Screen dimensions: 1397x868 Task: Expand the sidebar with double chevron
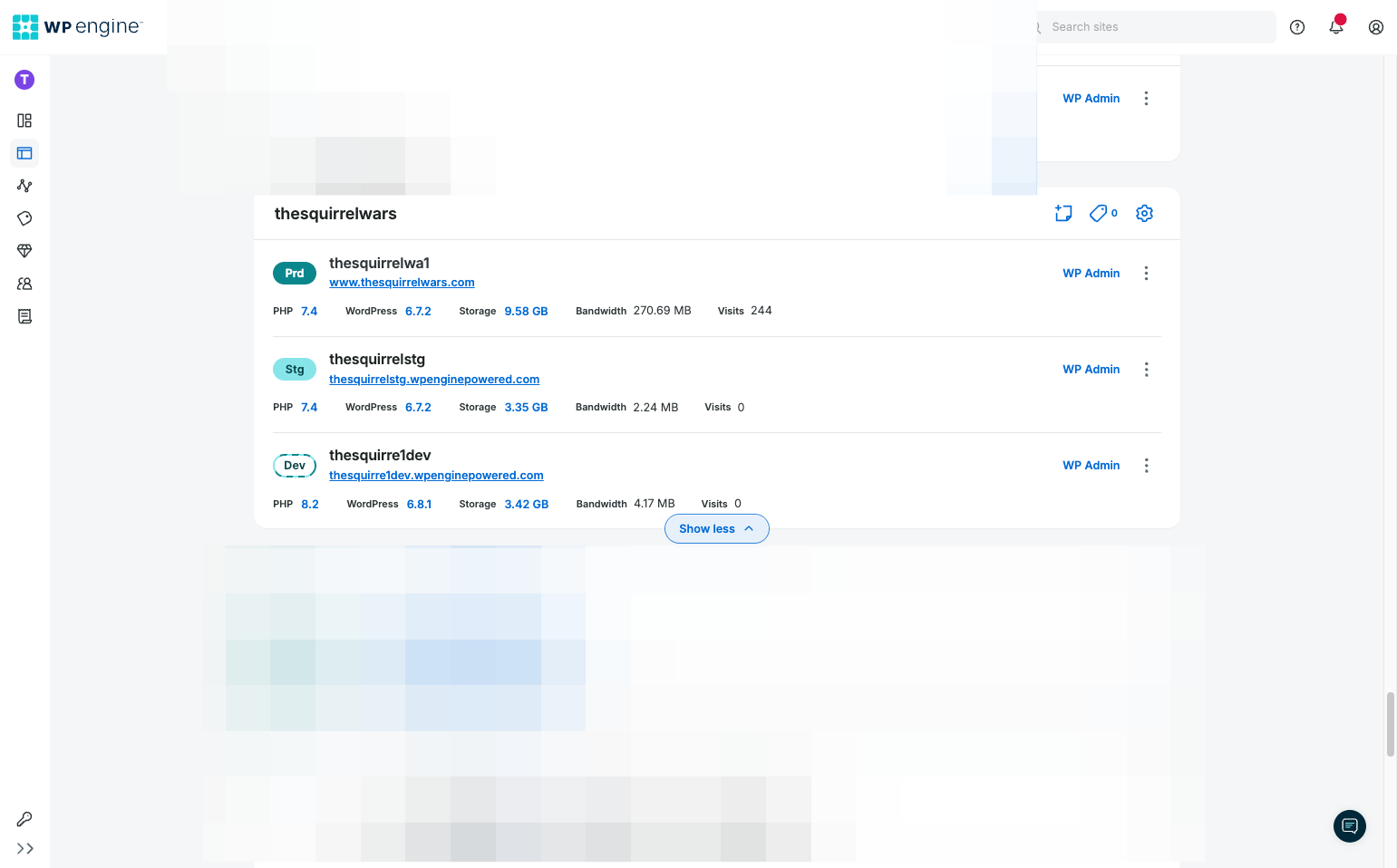point(25,849)
